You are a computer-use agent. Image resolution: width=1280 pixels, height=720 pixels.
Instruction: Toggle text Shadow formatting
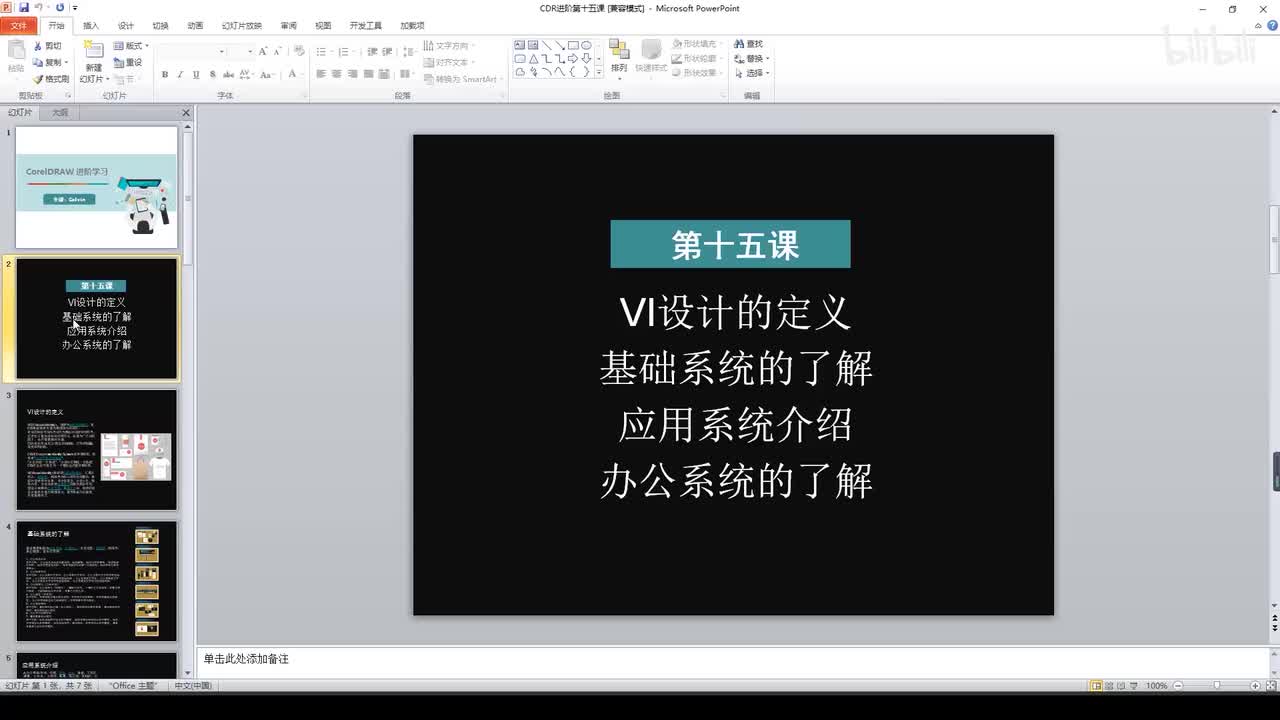(x=213, y=74)
